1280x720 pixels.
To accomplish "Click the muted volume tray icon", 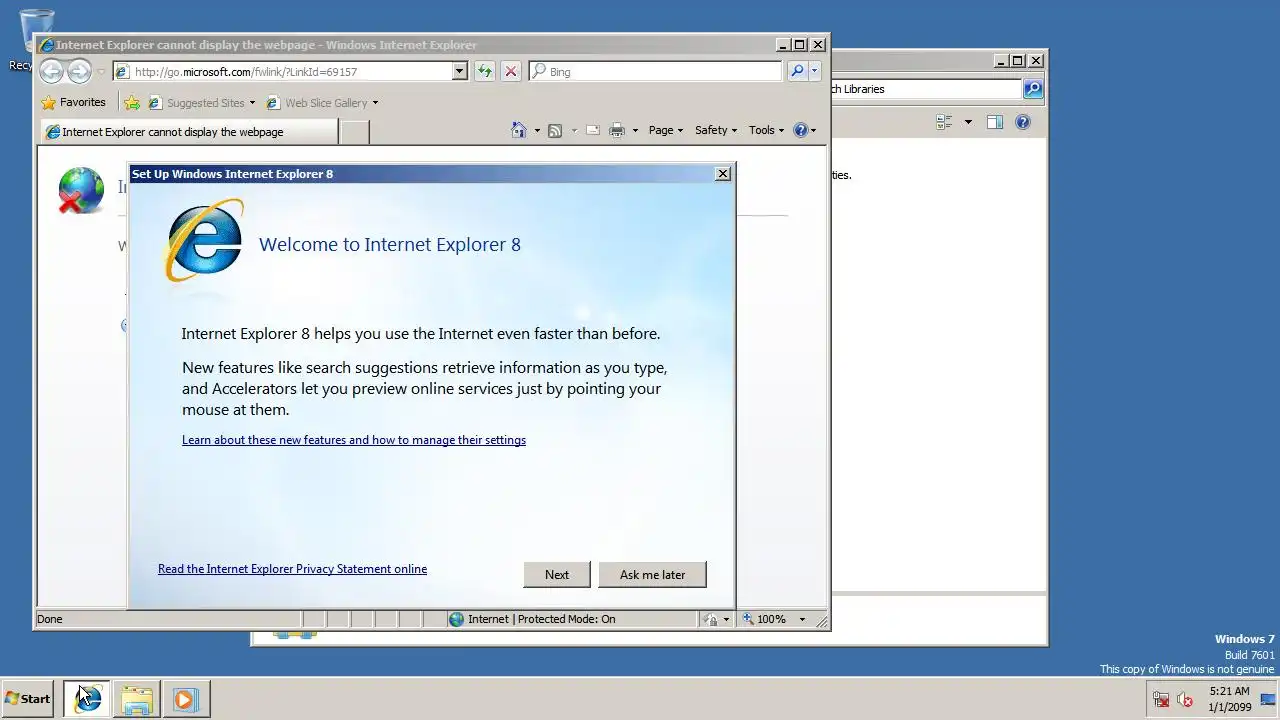I will [x=1185, y=699].
